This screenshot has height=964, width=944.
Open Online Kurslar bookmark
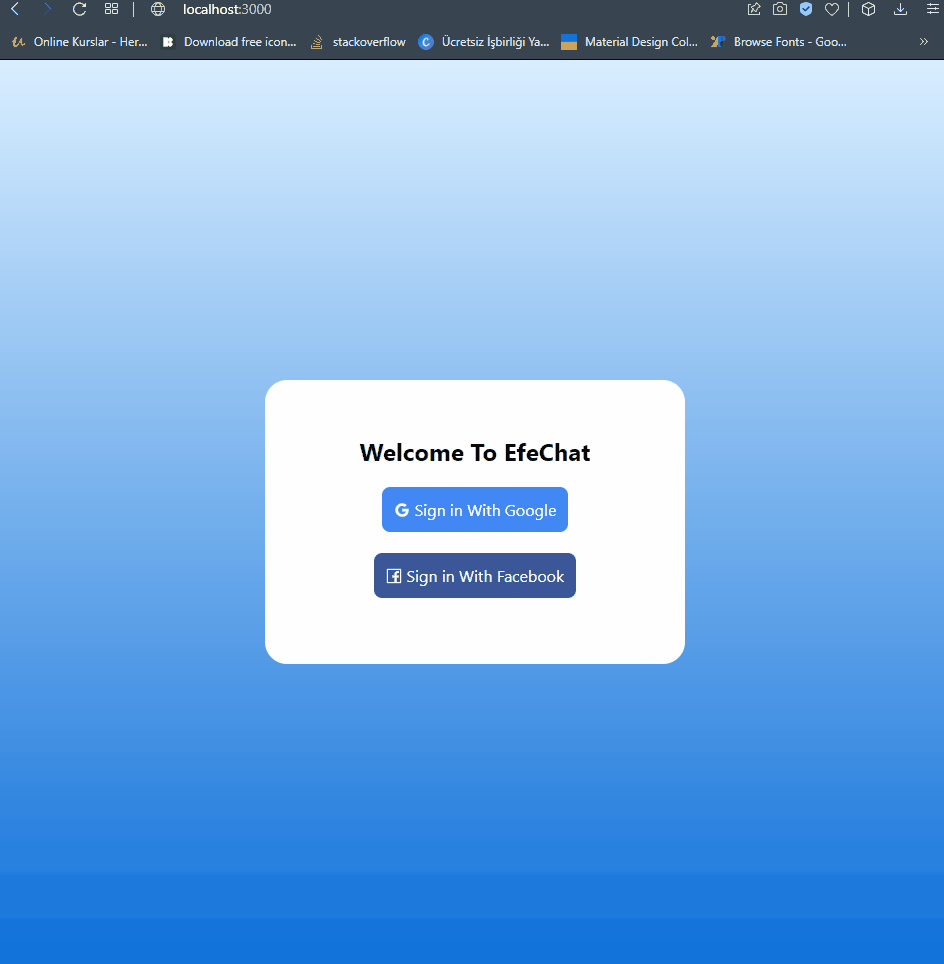point(80,42)
